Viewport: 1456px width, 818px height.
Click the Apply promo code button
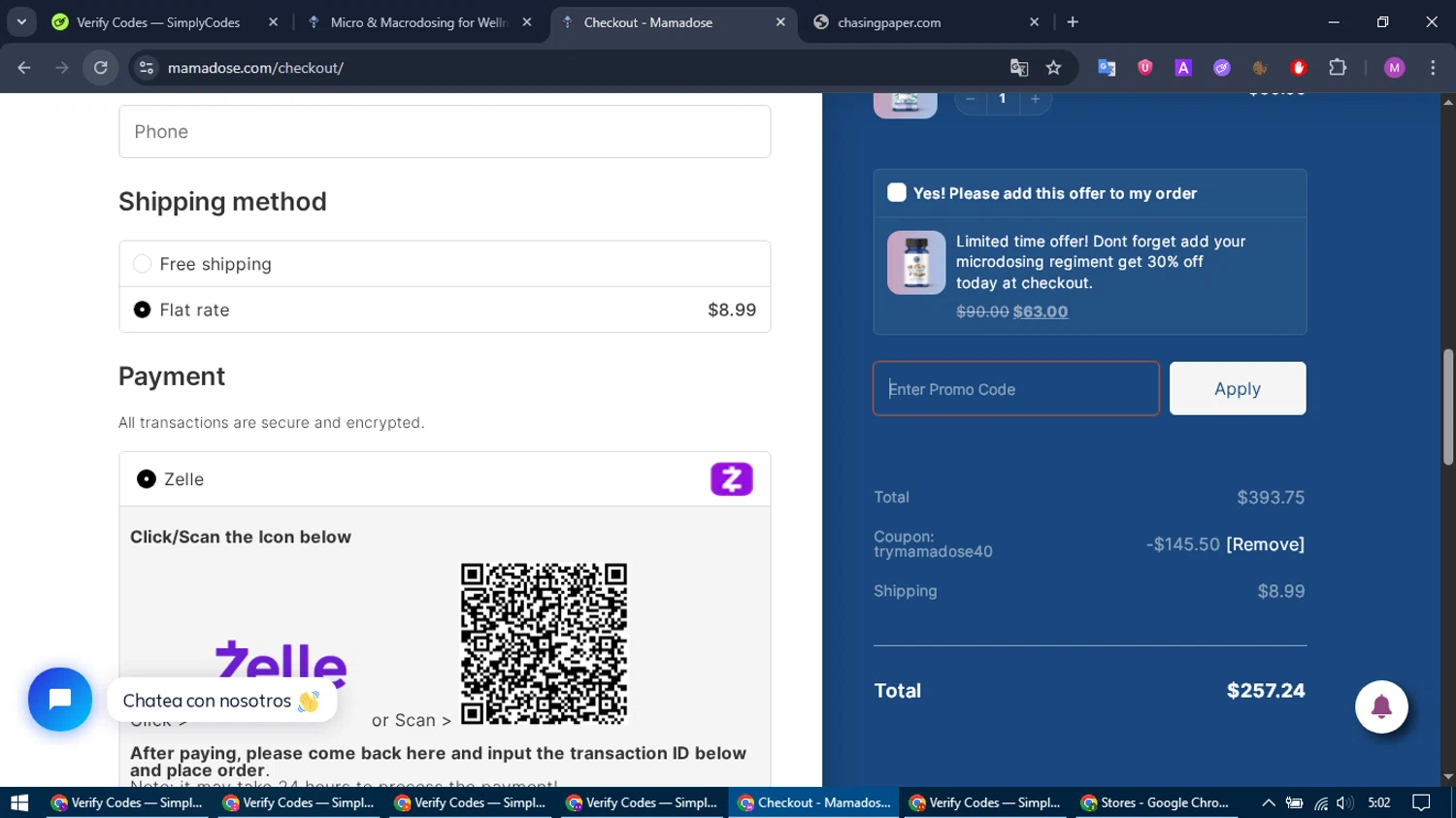[1238, 388]
